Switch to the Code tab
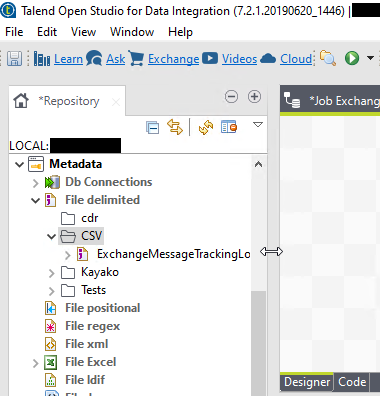Viewport: 380px width, 396px height. tap(352, 382)
